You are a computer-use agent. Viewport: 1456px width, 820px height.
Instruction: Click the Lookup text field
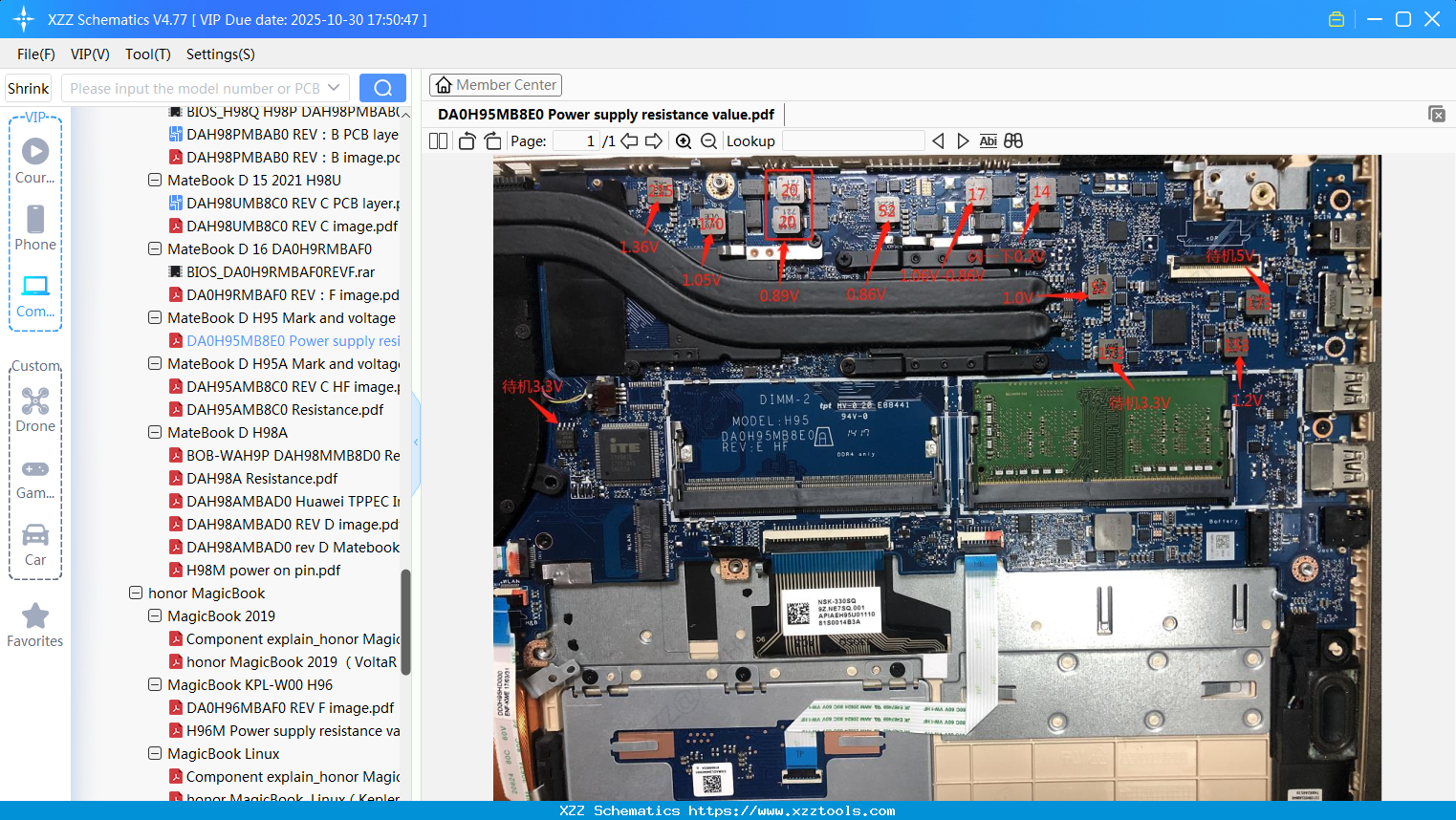coord(853,141)
